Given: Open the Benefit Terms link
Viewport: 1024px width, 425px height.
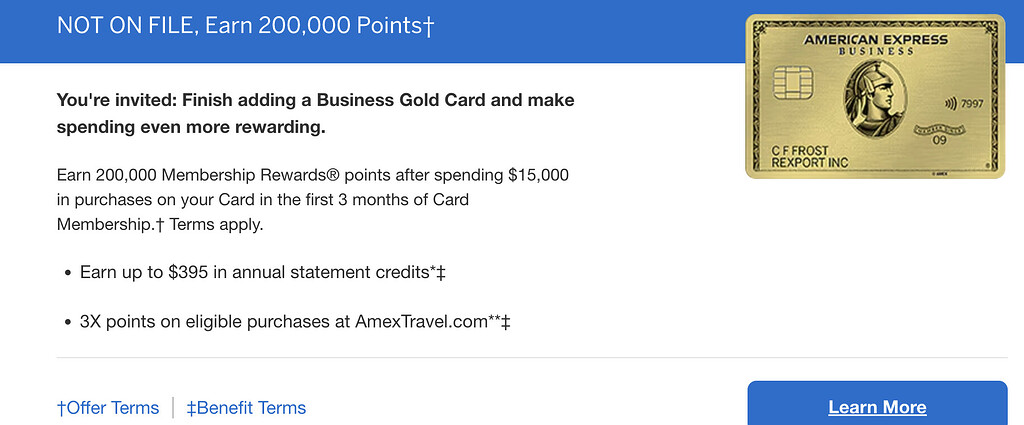Looking at the screenshot, I should pos(246,408).
